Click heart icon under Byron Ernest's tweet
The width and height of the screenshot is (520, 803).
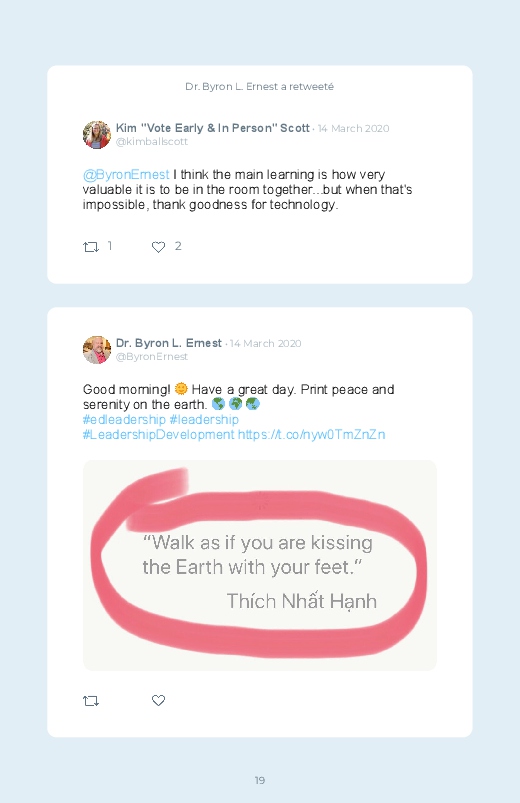click(158, 700)
